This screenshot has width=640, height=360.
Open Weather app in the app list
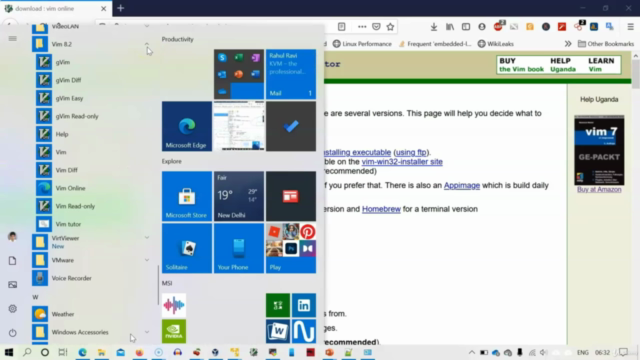(x=63, y=314)
